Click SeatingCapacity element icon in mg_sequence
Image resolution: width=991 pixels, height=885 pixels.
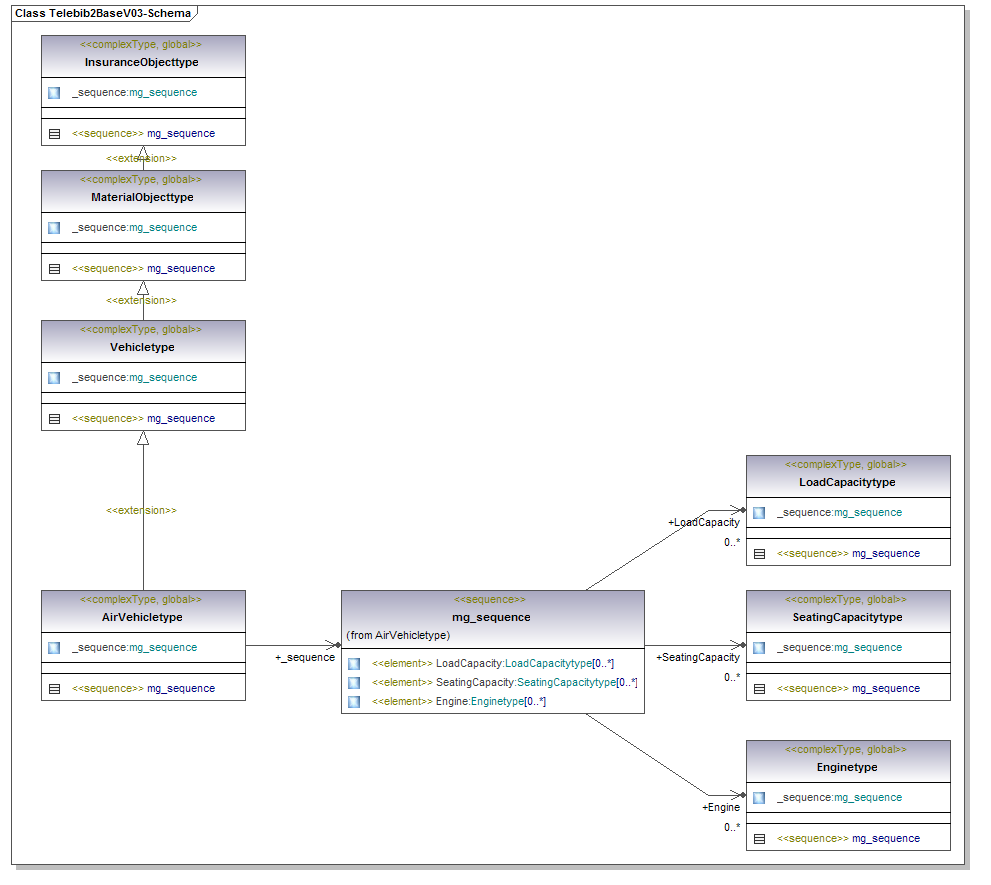[354, 683]
